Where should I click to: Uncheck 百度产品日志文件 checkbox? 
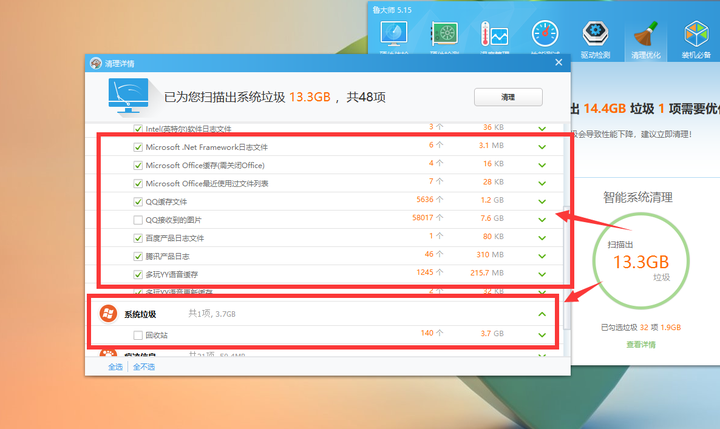click(138, 238)
